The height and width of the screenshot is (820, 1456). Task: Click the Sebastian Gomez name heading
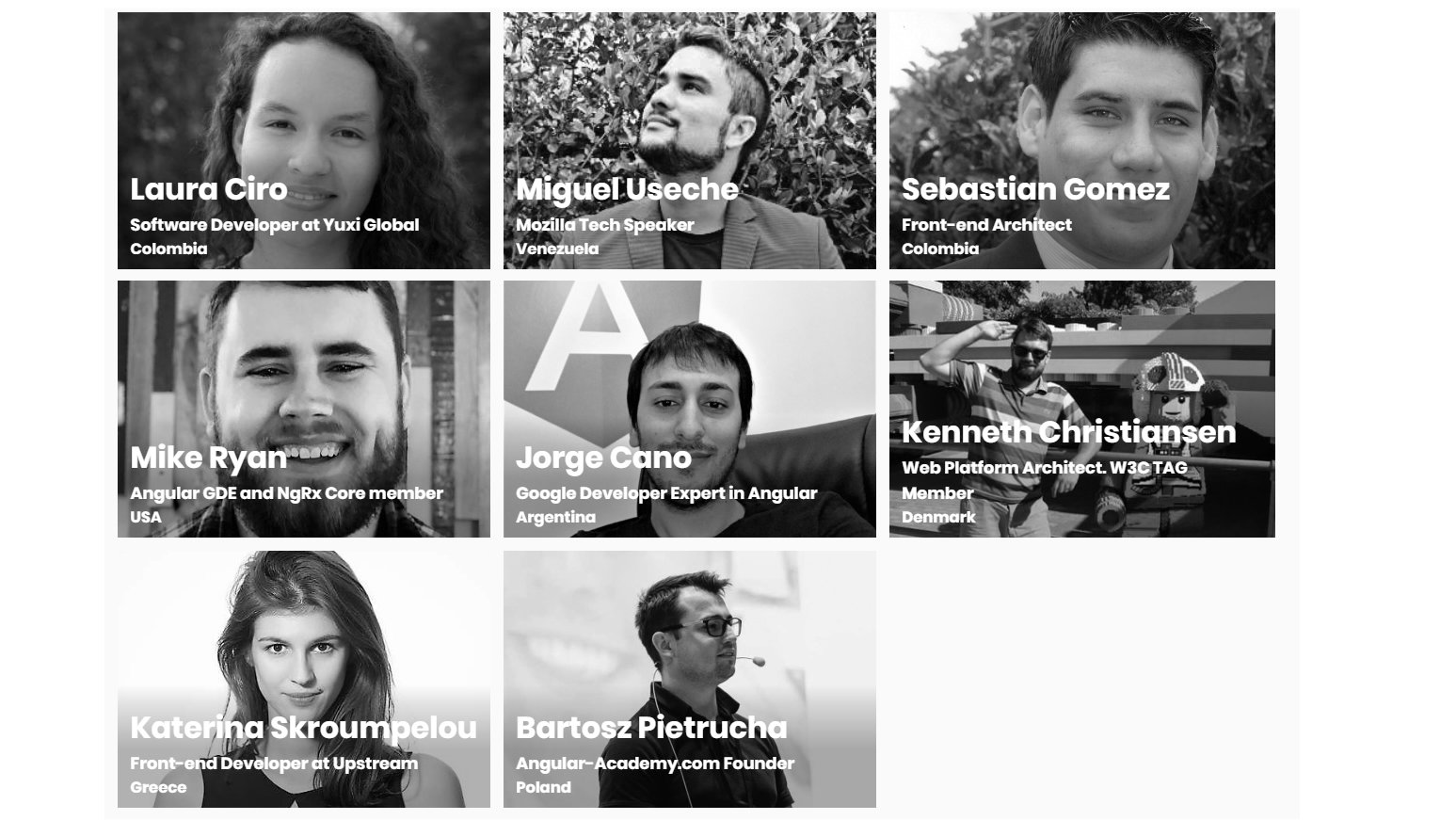click(1035, 189)
